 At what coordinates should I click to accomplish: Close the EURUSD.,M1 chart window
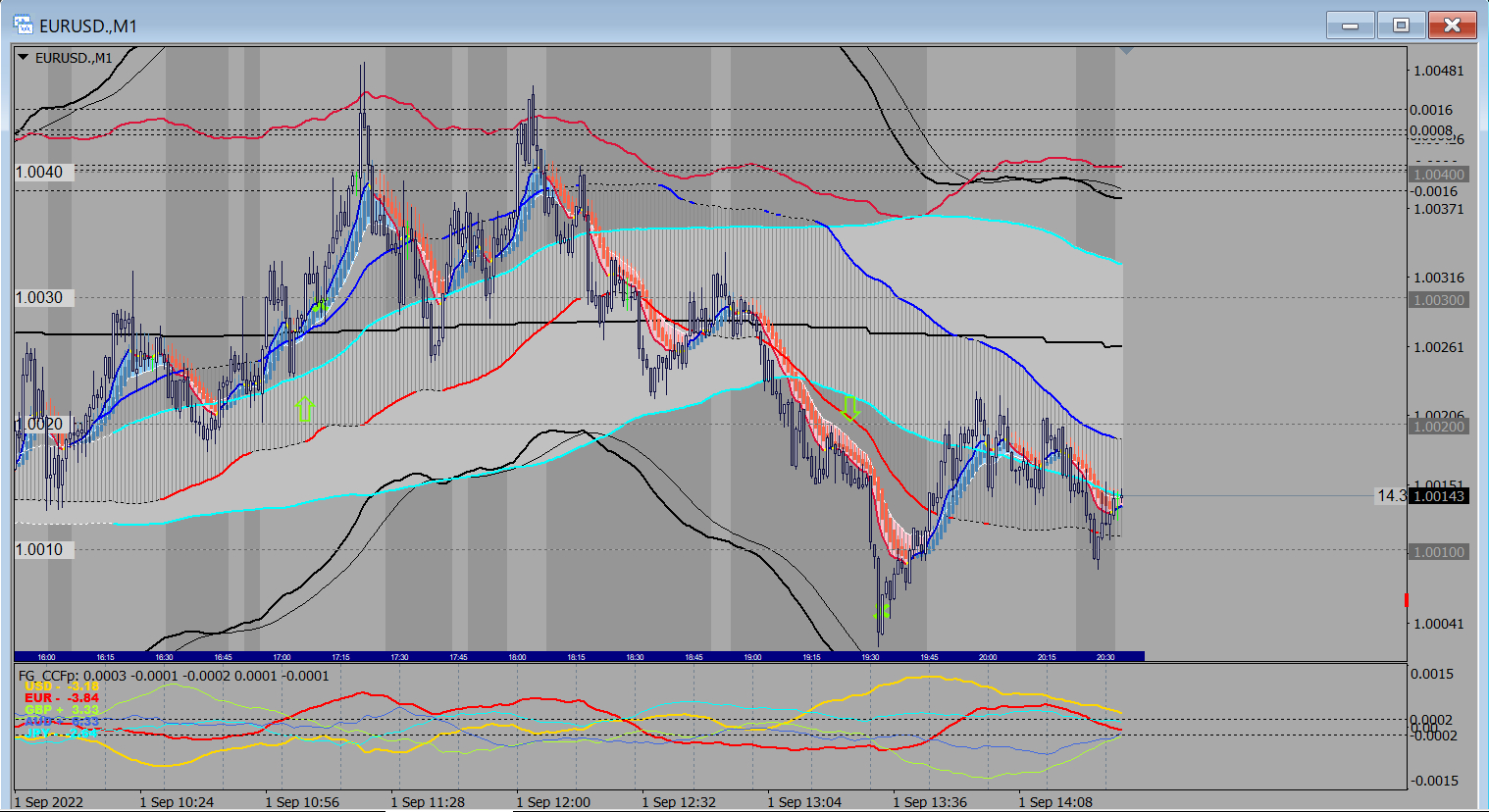click(1452, 25)
